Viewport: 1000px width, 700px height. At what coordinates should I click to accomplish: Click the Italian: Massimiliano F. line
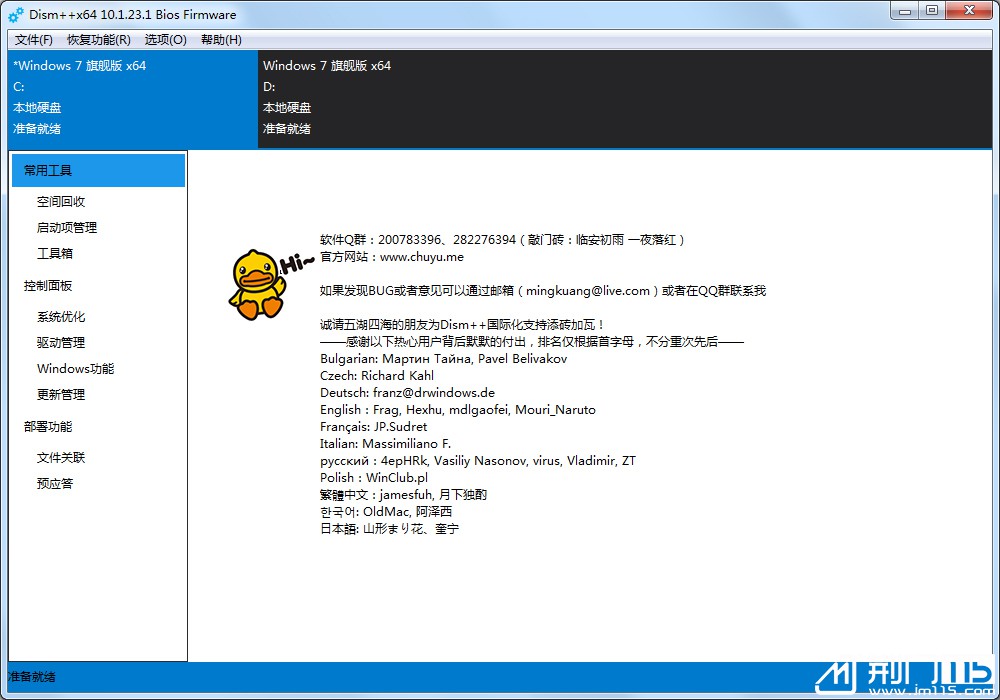click(385, 444)
